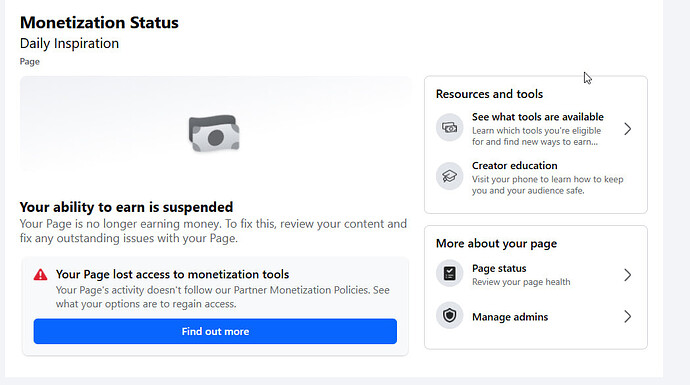The height and width of the screenshot is (385, 690).
Task: Click the Monetization Status heading
Action: 99,22
